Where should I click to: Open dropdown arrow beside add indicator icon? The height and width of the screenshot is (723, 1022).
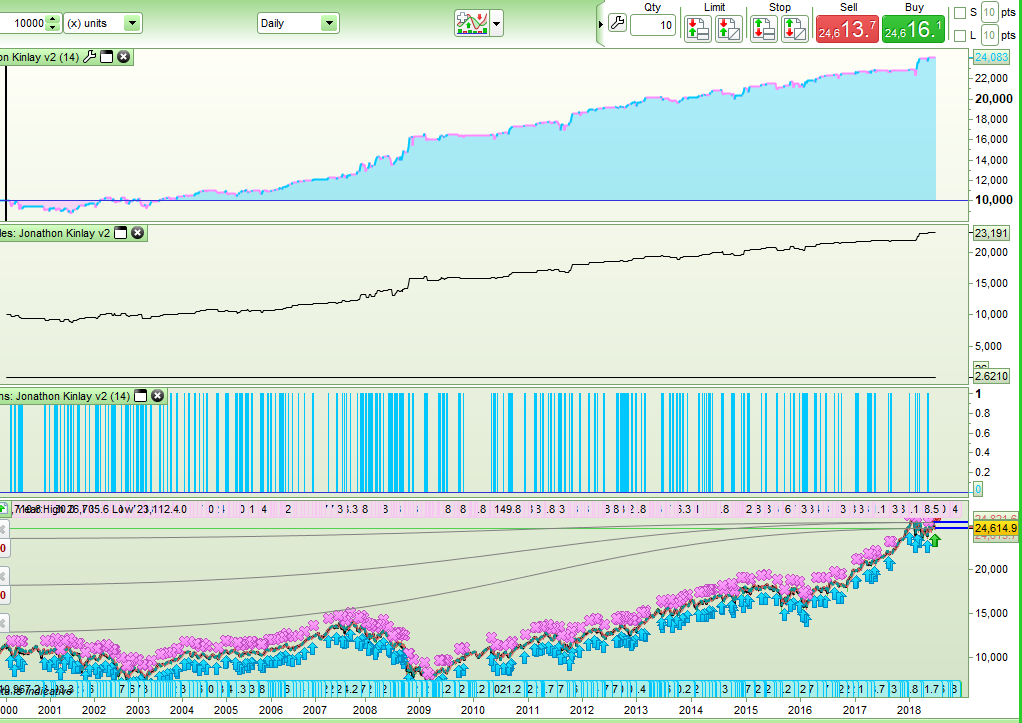(x=497, y=23)
